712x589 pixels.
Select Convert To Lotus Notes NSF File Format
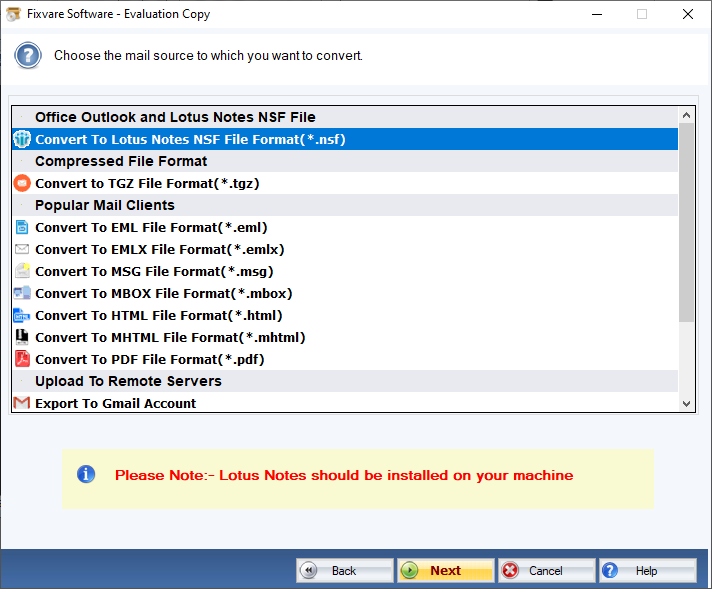pos(345,139)
